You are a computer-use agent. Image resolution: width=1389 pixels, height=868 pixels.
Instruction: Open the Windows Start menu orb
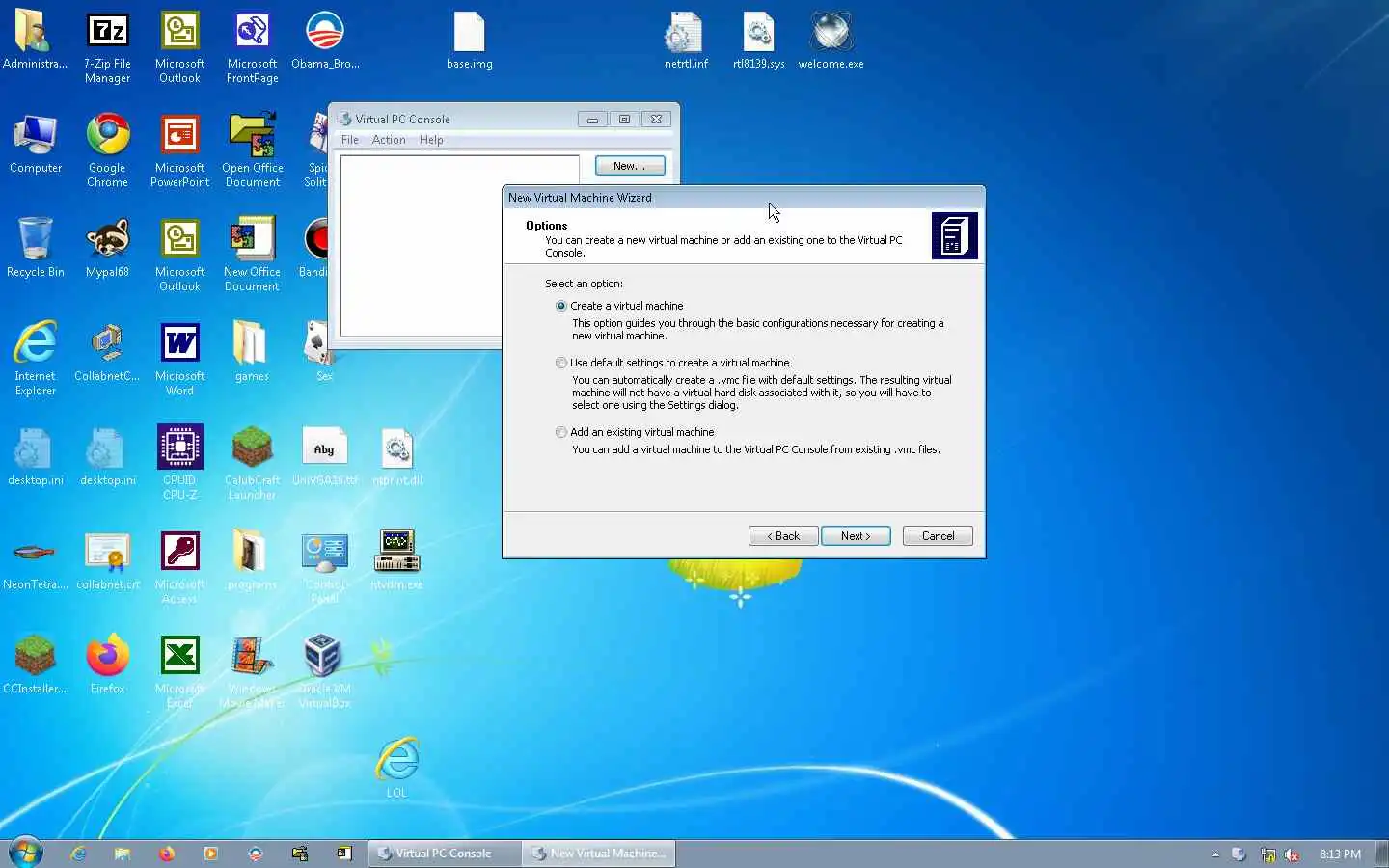[26, 854]
